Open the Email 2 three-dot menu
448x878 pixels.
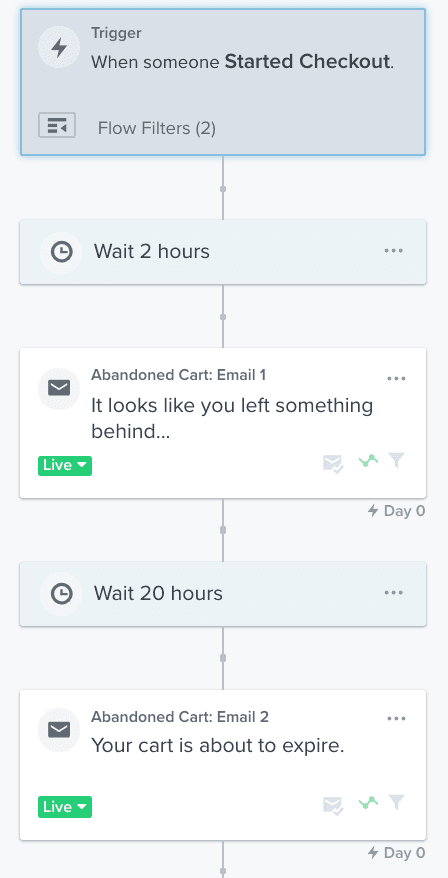[x=396, y=719]
